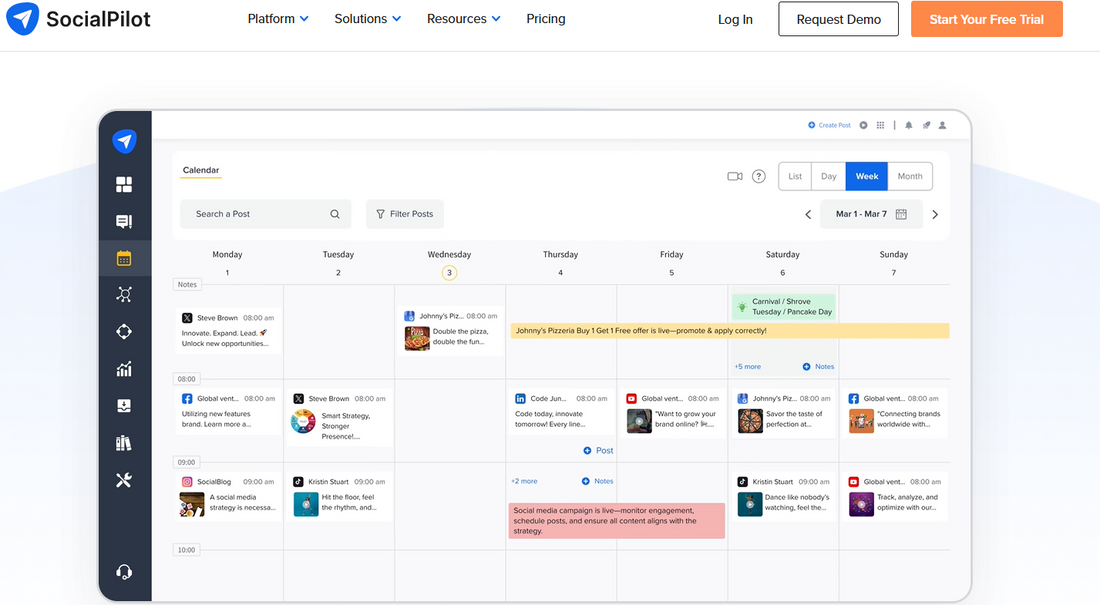Click the Search a Post field
This screenshot has height=605, width=1100.
coord(265,214)
